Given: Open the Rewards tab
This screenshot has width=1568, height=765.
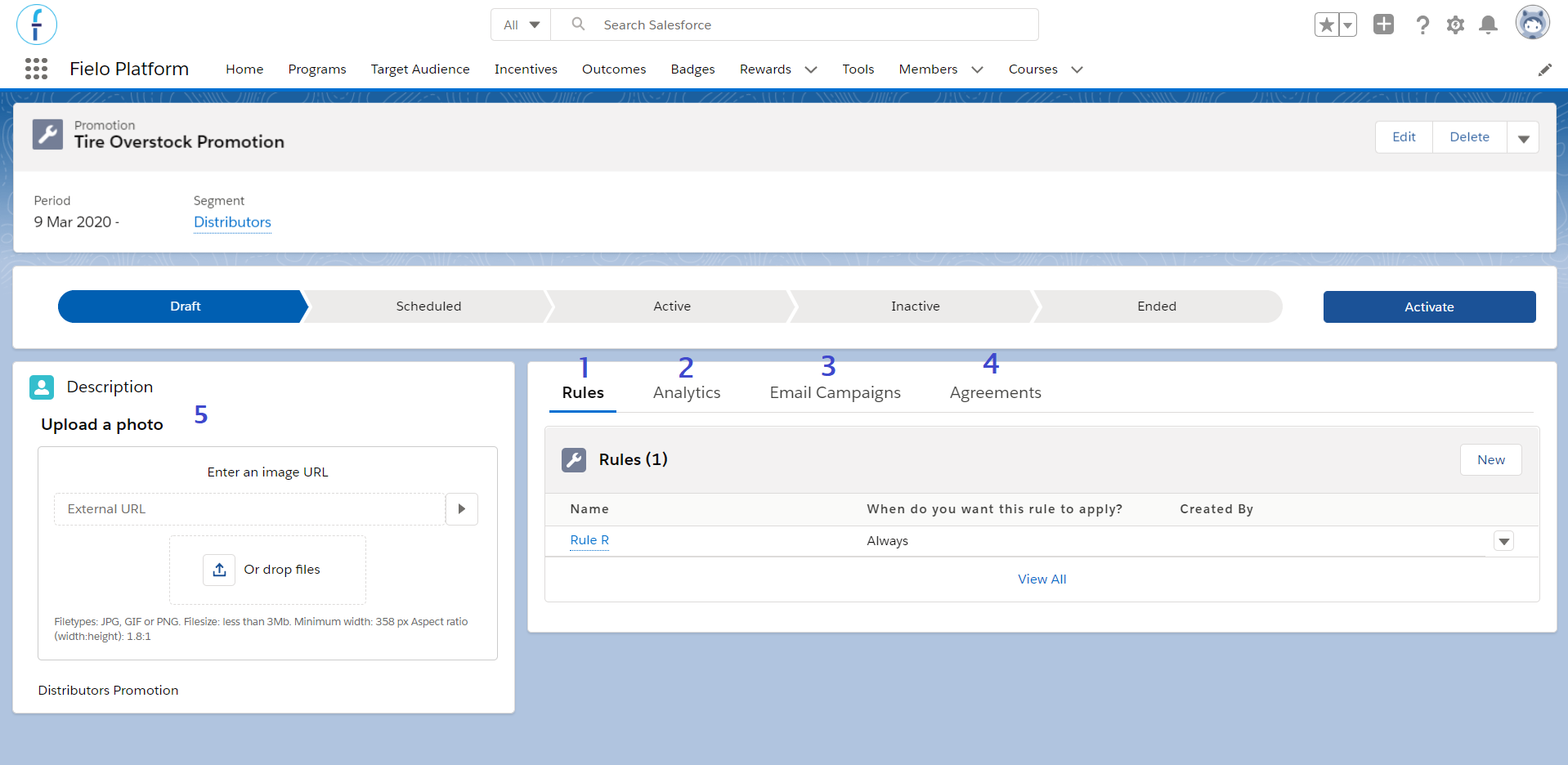Looking at the screenshot, I should pyautogui.click(x=765, y=69).
